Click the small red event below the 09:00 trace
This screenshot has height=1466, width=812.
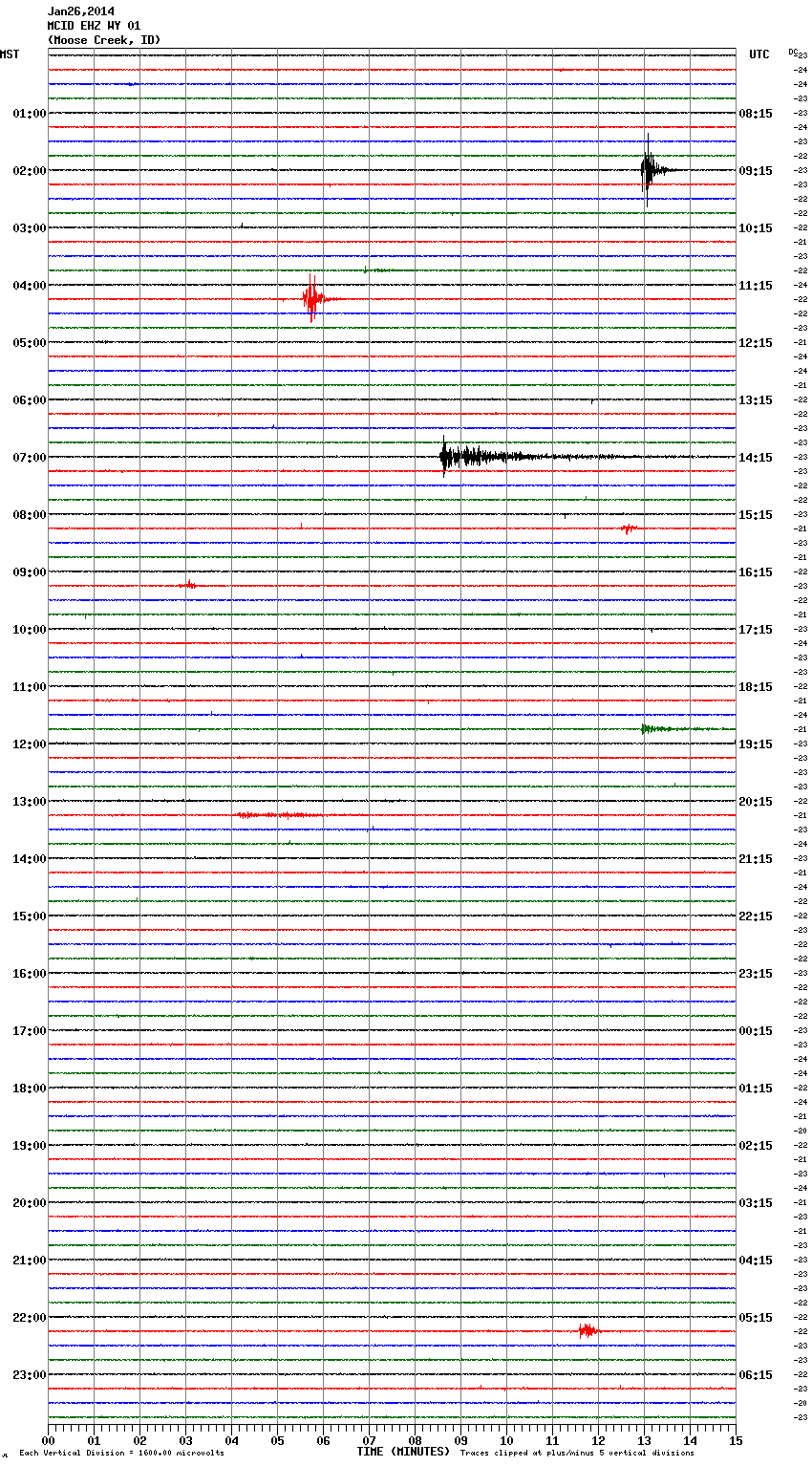click(x=187, y=584)
